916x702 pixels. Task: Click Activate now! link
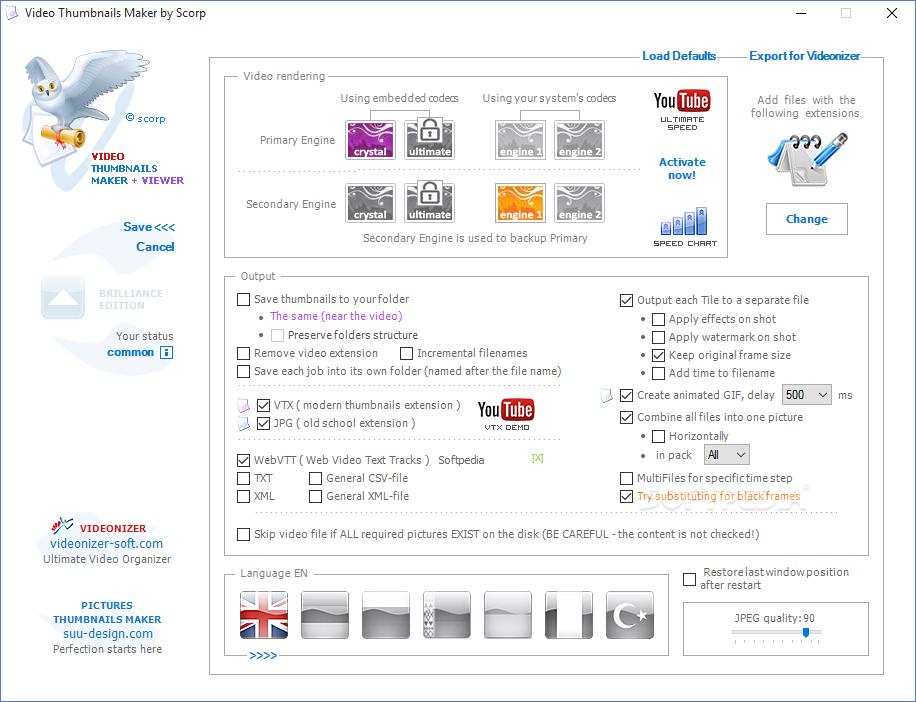point(682,168)
